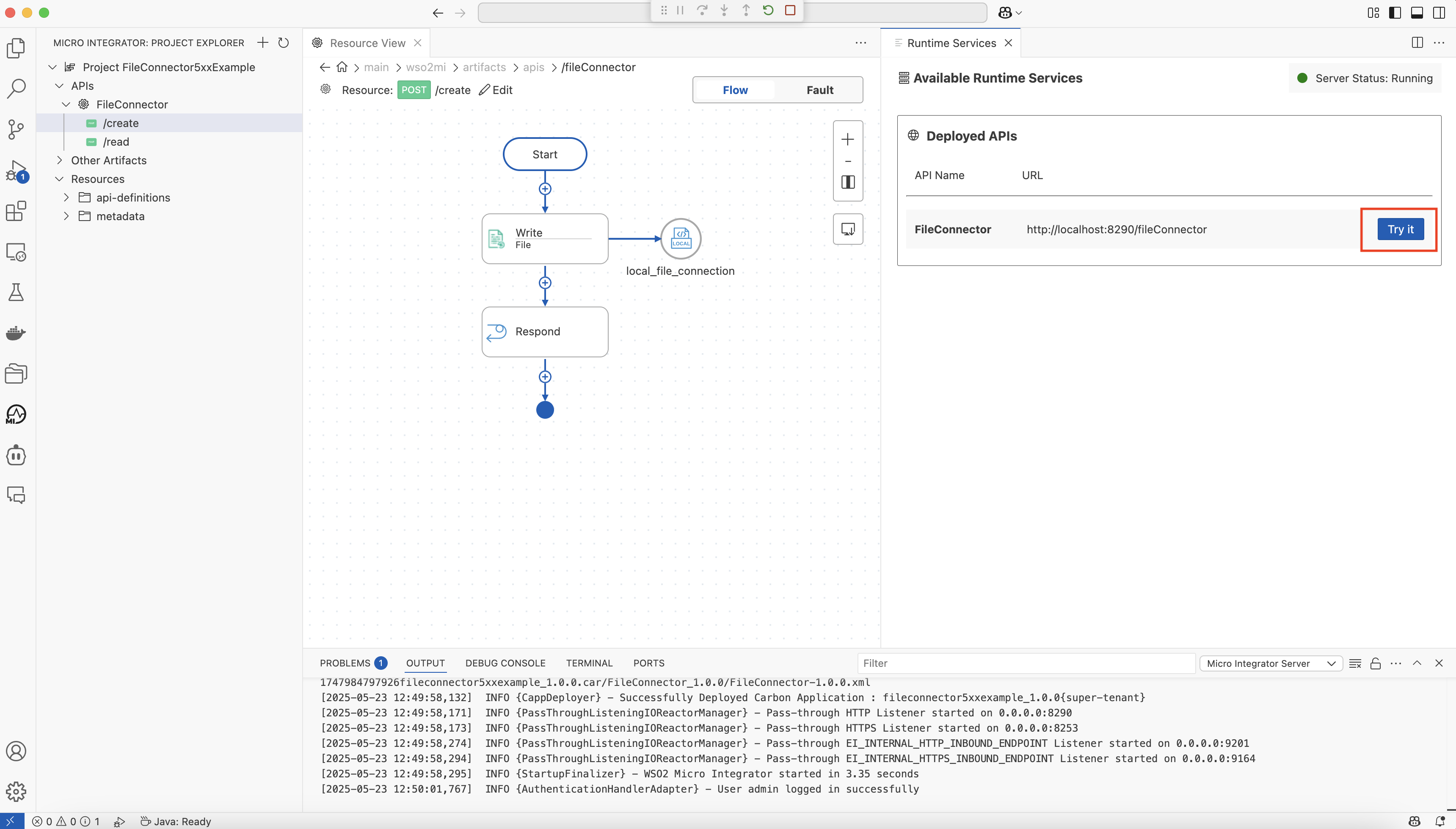The width and height of the screenshot is (1456, 829).
Task: Click the command center search bar
Action: coord(732,13)
